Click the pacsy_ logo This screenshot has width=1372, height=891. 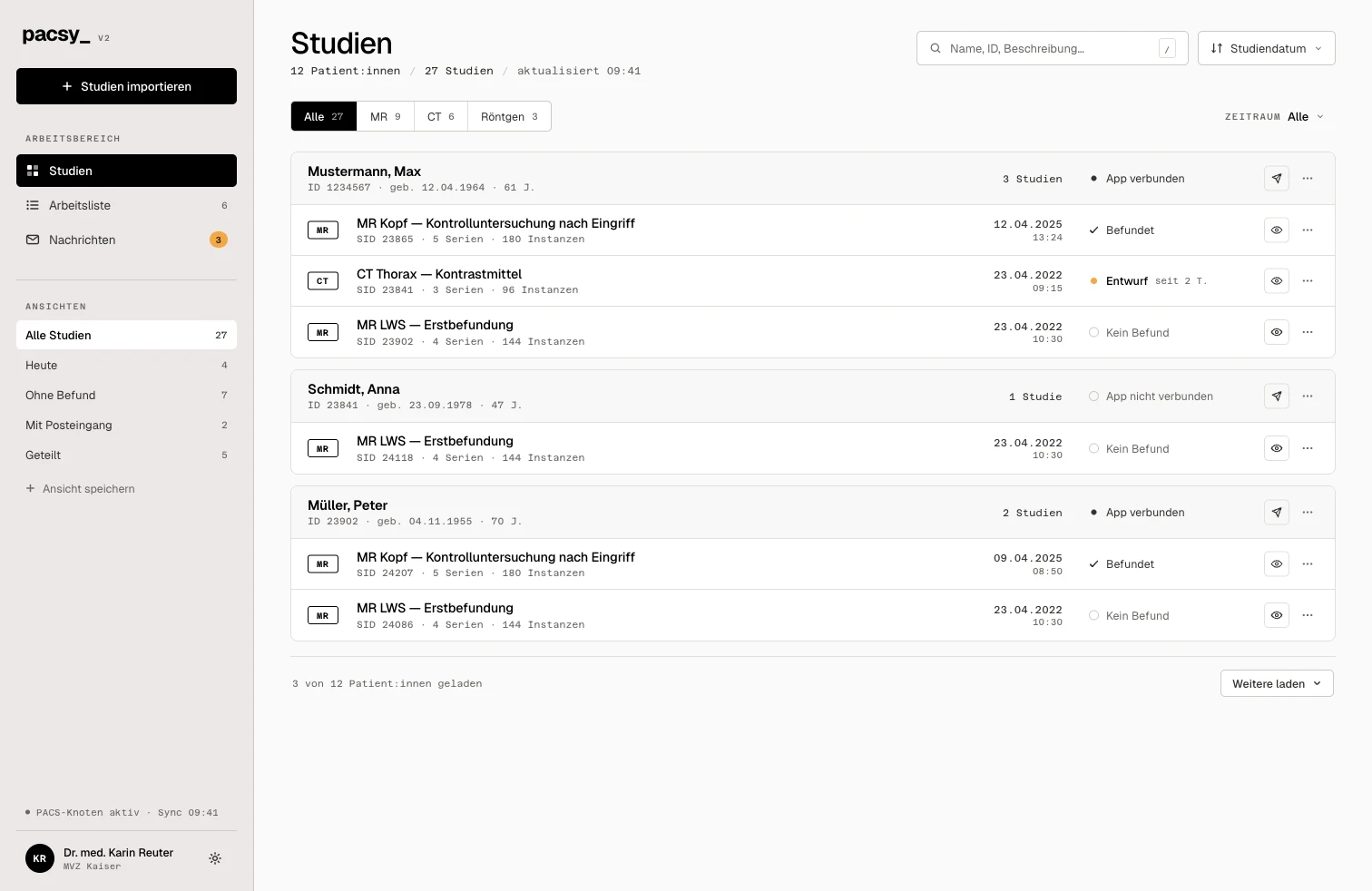56,35
